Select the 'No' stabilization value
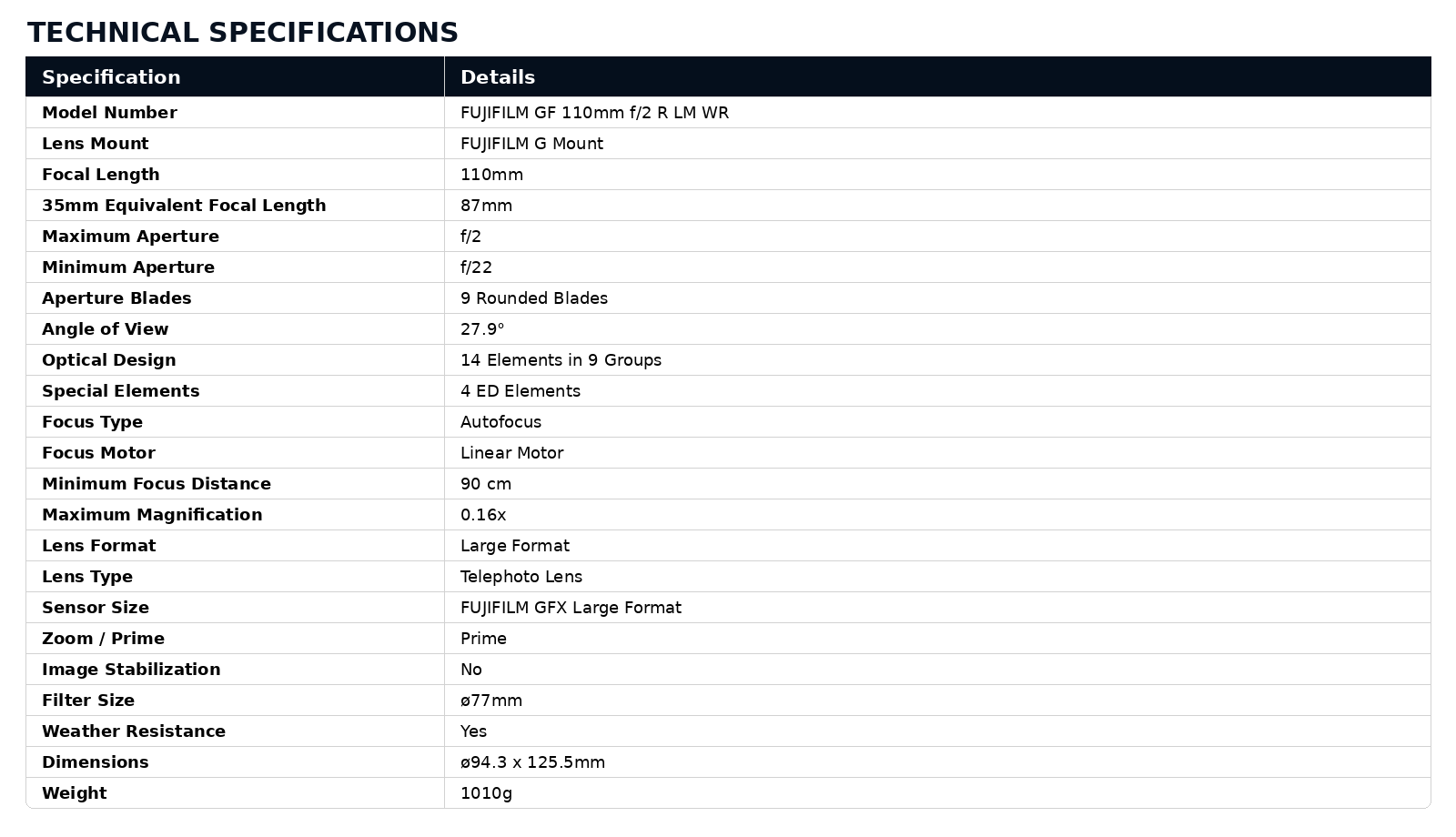The image size is (1456, 837). point(471,670)
